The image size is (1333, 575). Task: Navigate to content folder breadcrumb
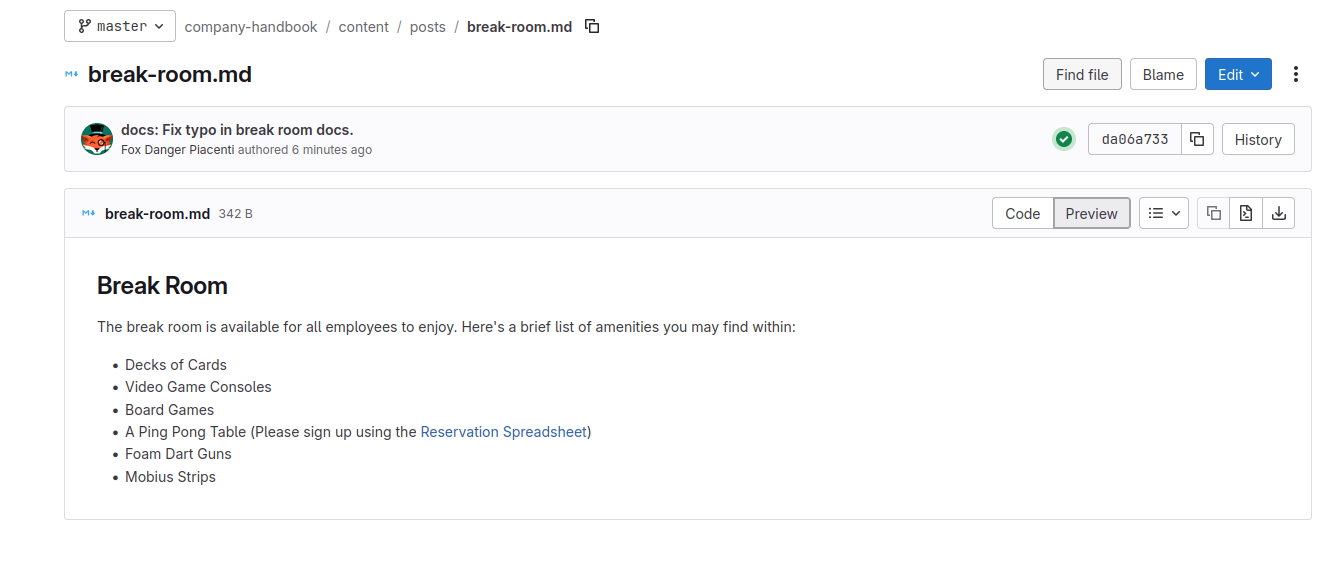tap(363, 27)
